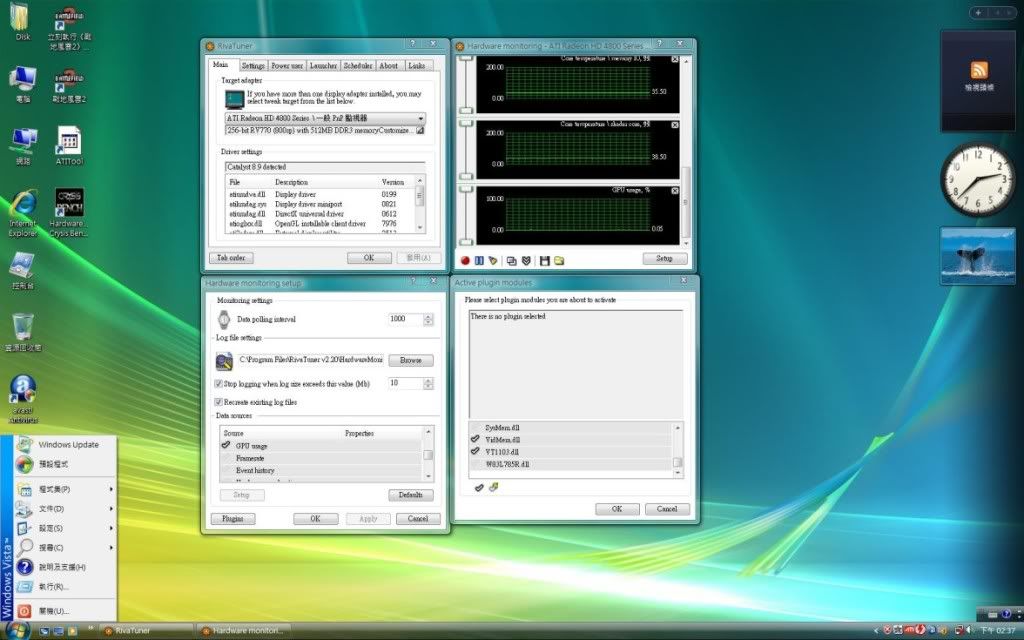Click the slider handle above the shader core graph

point(466,123)
